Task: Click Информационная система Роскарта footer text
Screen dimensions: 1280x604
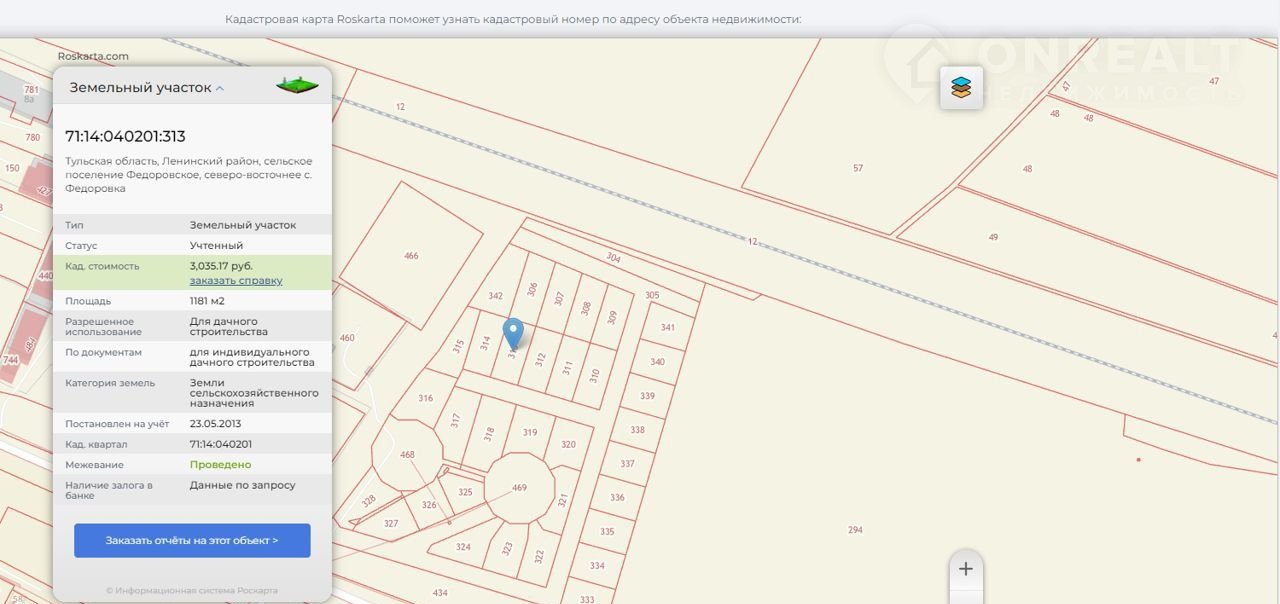Action: coord(192,590)
